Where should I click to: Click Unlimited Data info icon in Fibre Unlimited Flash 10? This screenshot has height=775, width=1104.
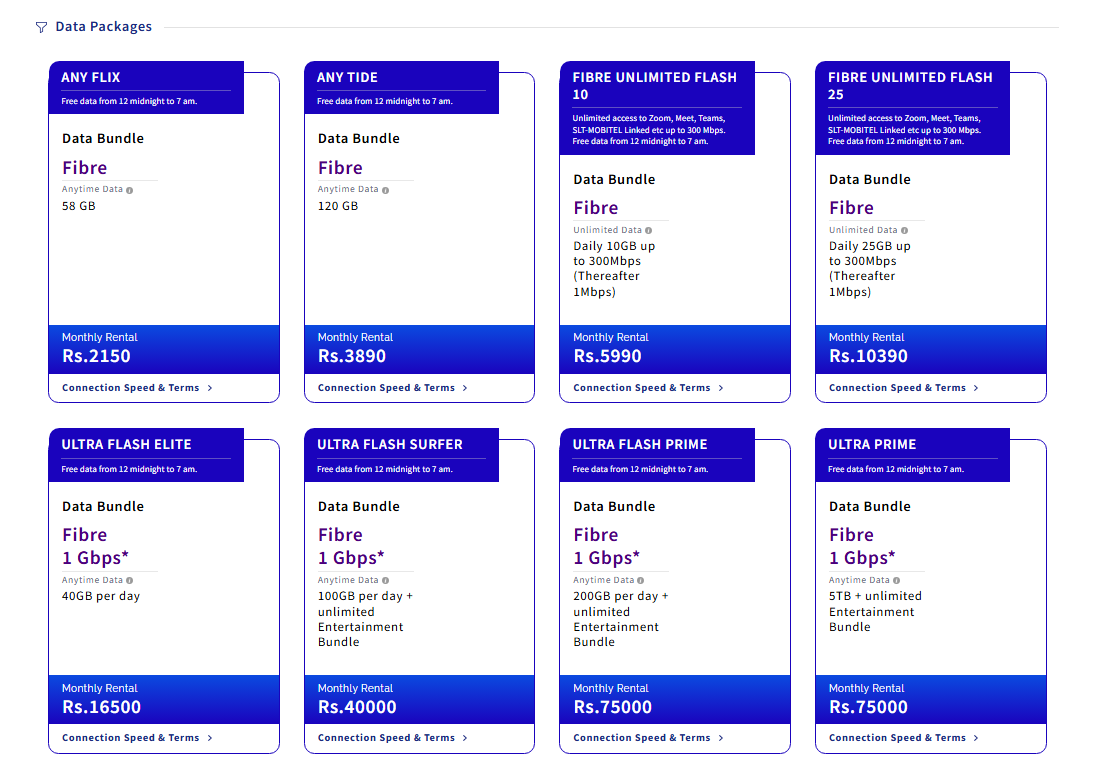pyautogui.click(x=648, y=230)
